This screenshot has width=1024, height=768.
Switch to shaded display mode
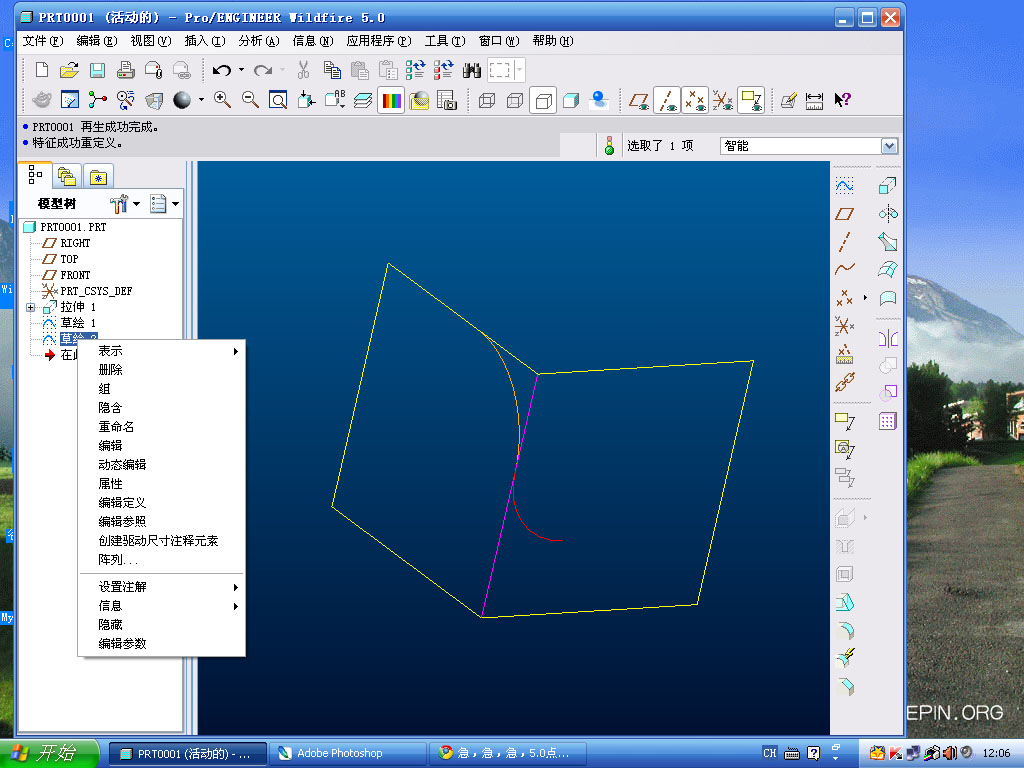571,100
